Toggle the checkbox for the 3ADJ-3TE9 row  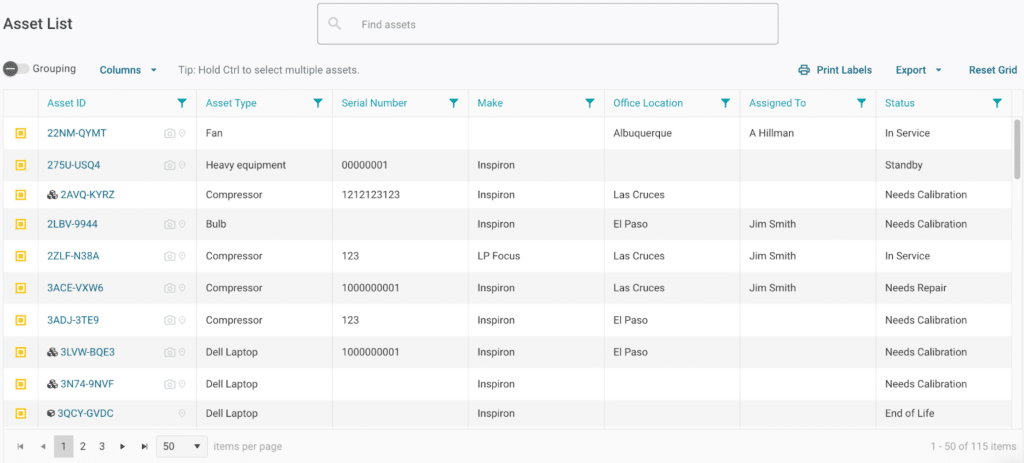coord(20,321)
